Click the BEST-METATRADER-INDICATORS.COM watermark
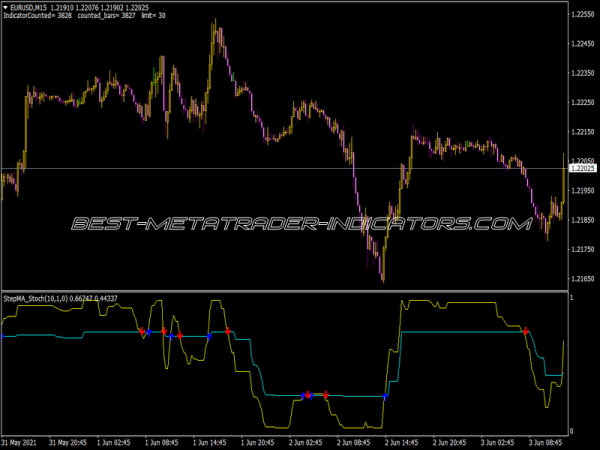The image size is (600, 450). pos(300,223)
